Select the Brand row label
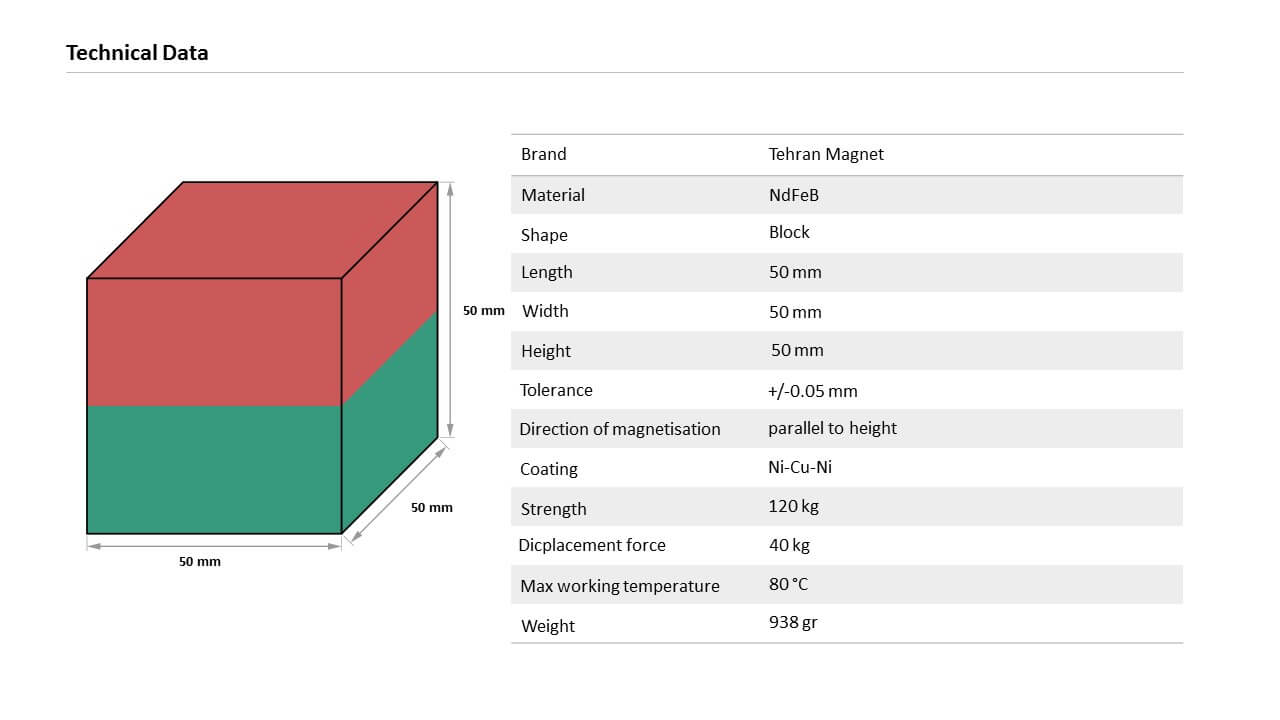 coord(544,154)
